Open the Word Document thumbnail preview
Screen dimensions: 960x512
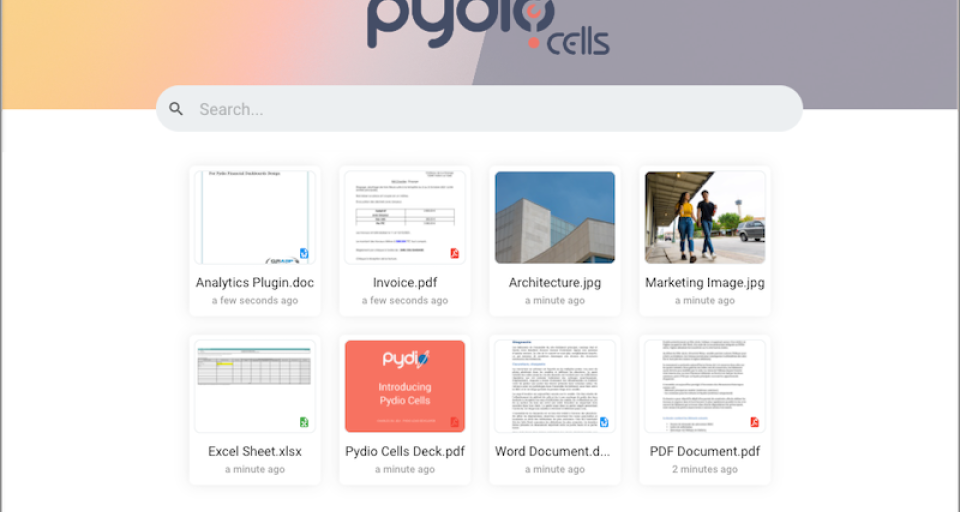555,386
